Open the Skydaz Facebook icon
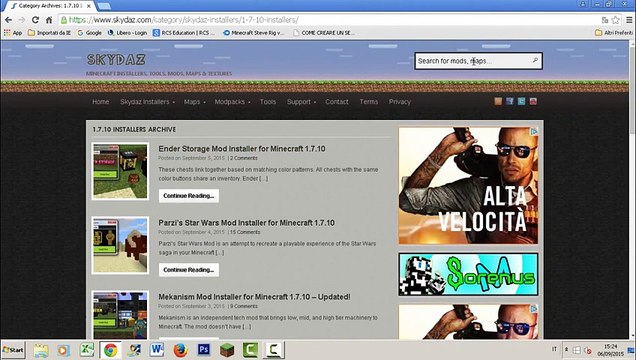636x360 pixels. point(510,101)
